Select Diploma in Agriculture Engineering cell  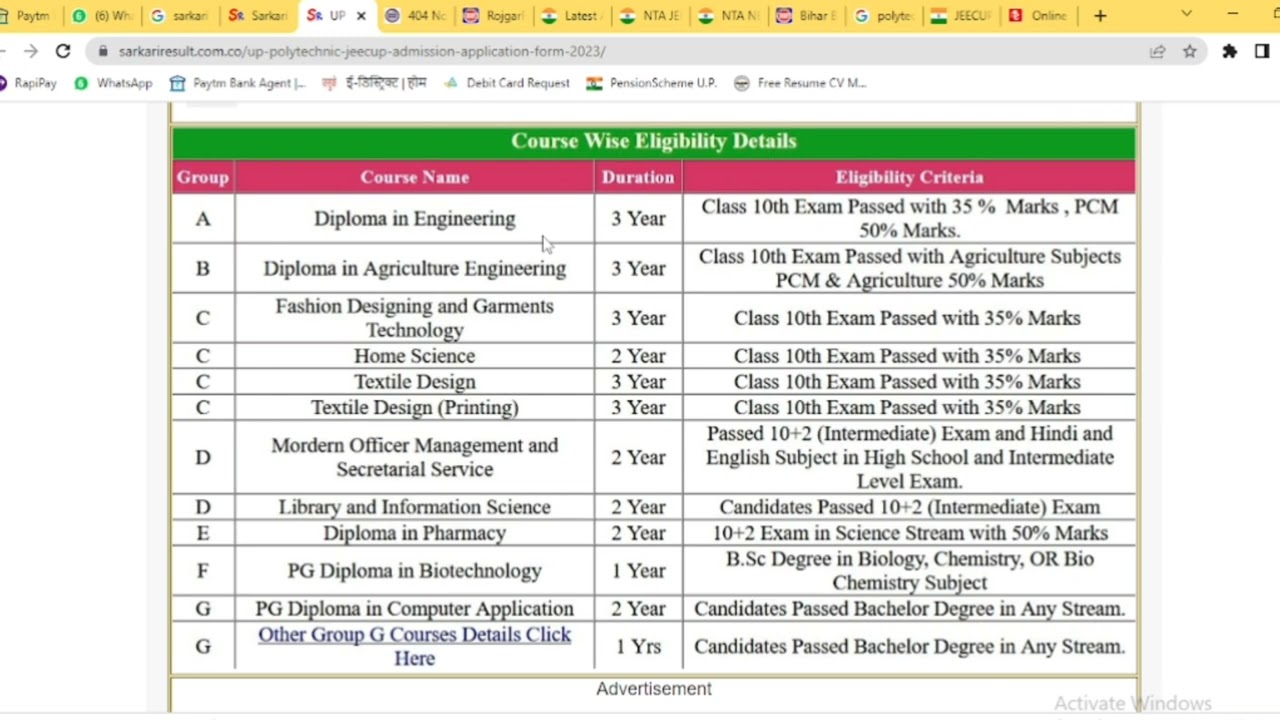click(414, 268)
